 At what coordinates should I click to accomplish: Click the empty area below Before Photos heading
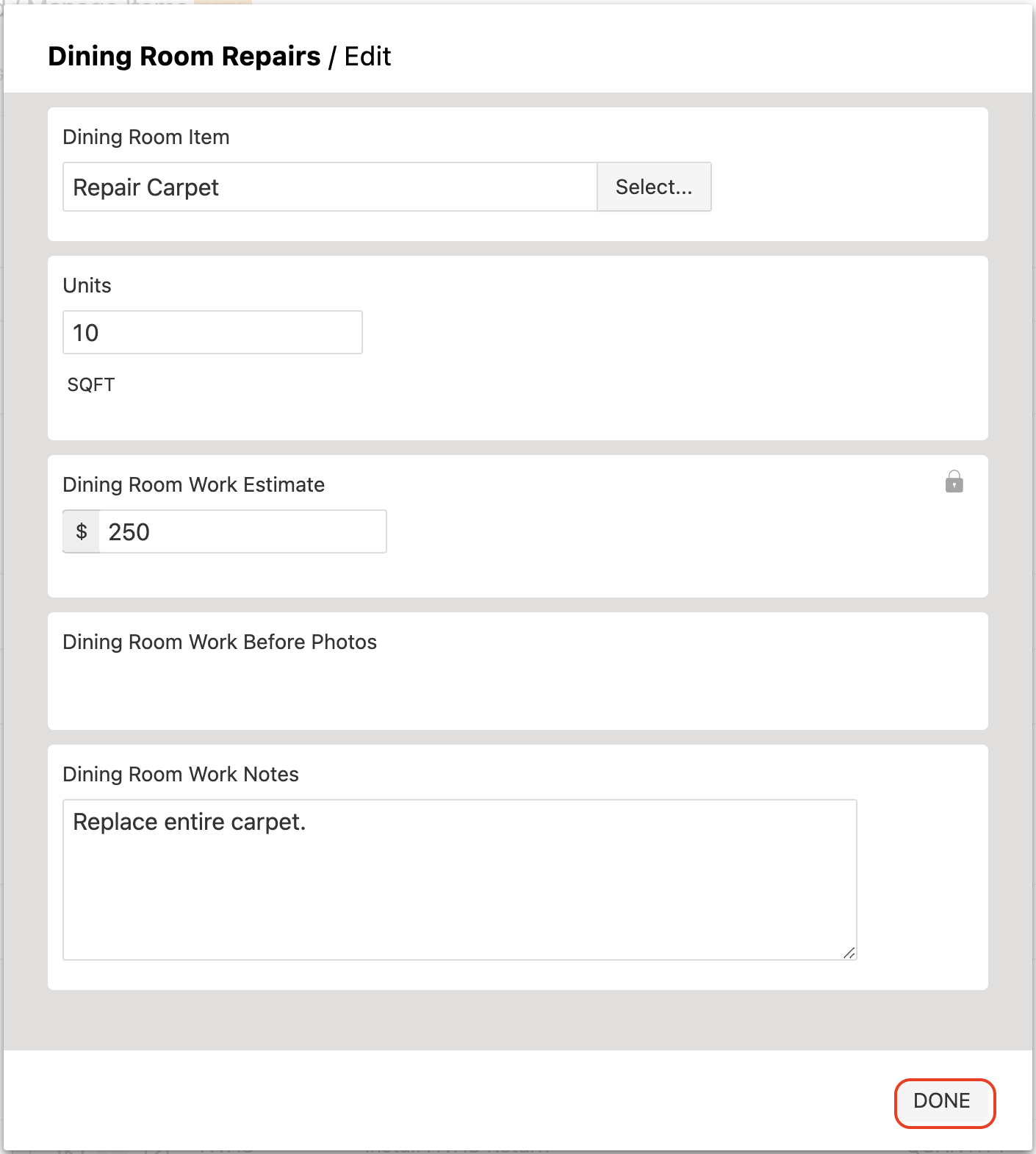517,691
